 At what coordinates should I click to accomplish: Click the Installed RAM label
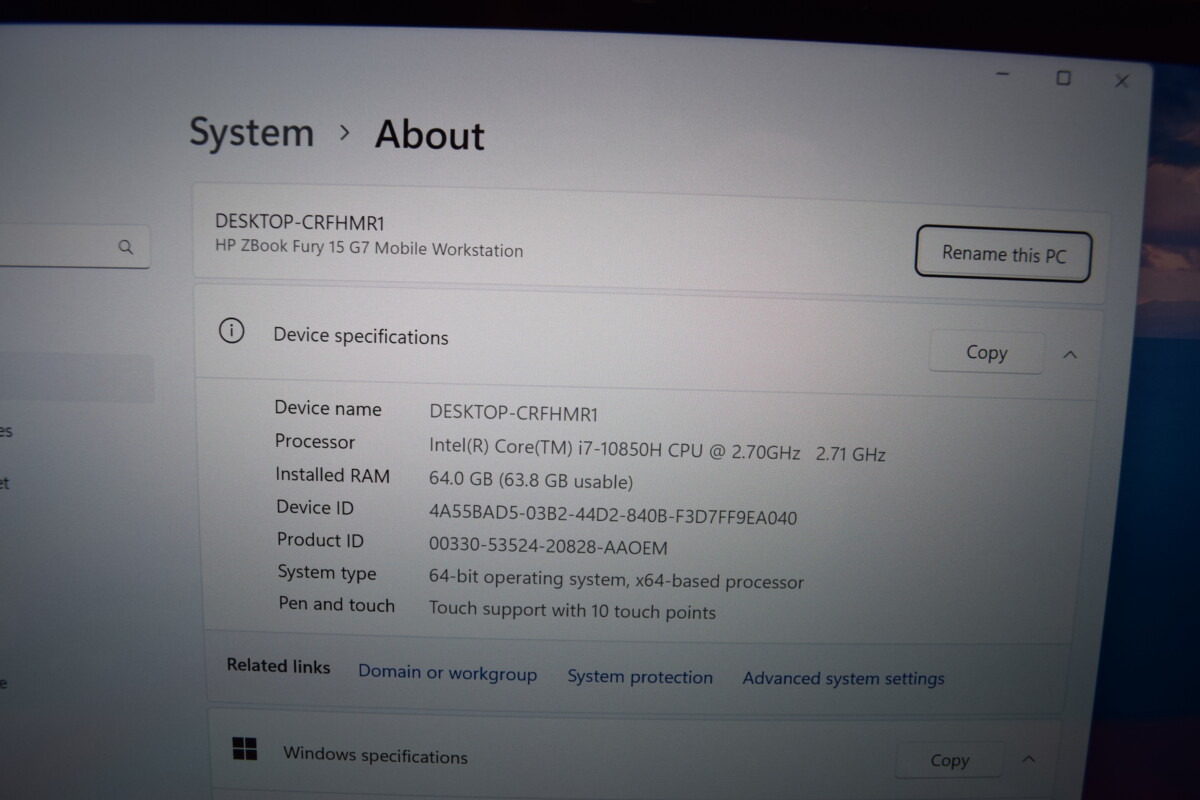(x=333, y=475)
